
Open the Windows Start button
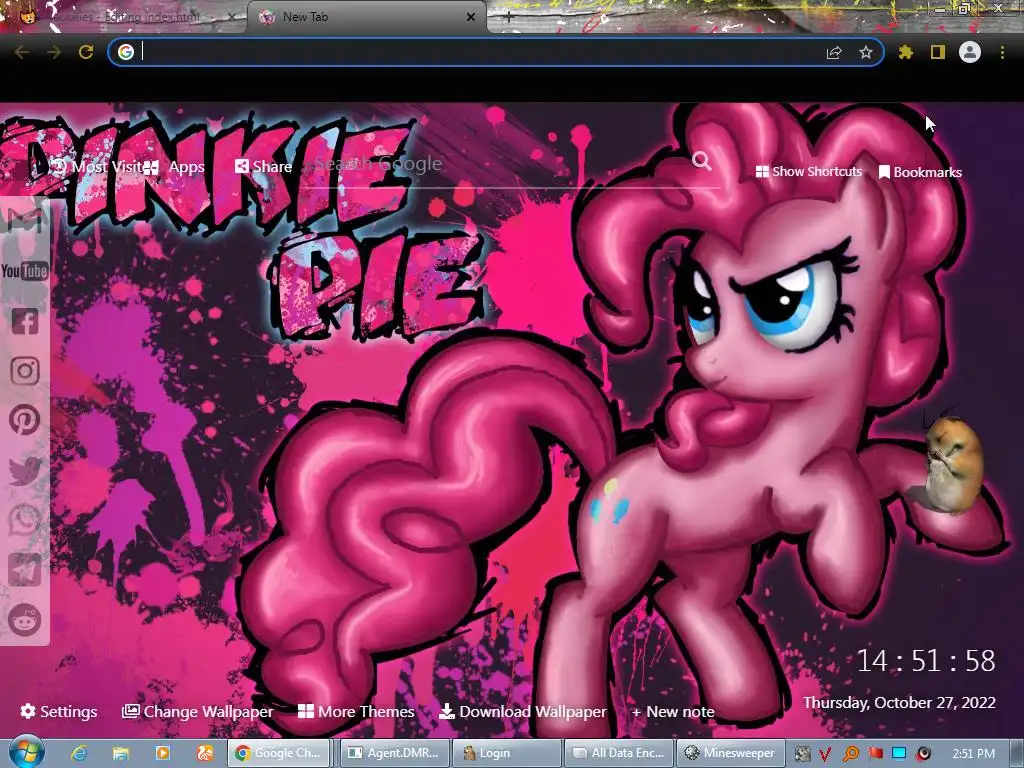(x=27, y=752)
